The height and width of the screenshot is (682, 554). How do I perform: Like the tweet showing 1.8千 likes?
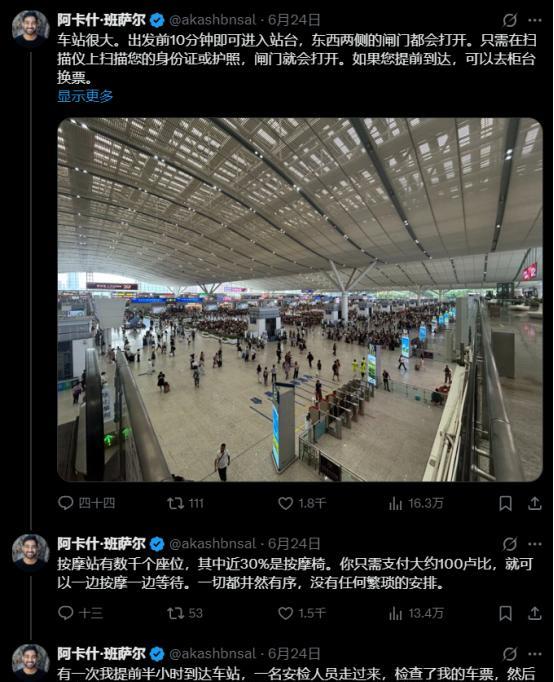point(302,503)
